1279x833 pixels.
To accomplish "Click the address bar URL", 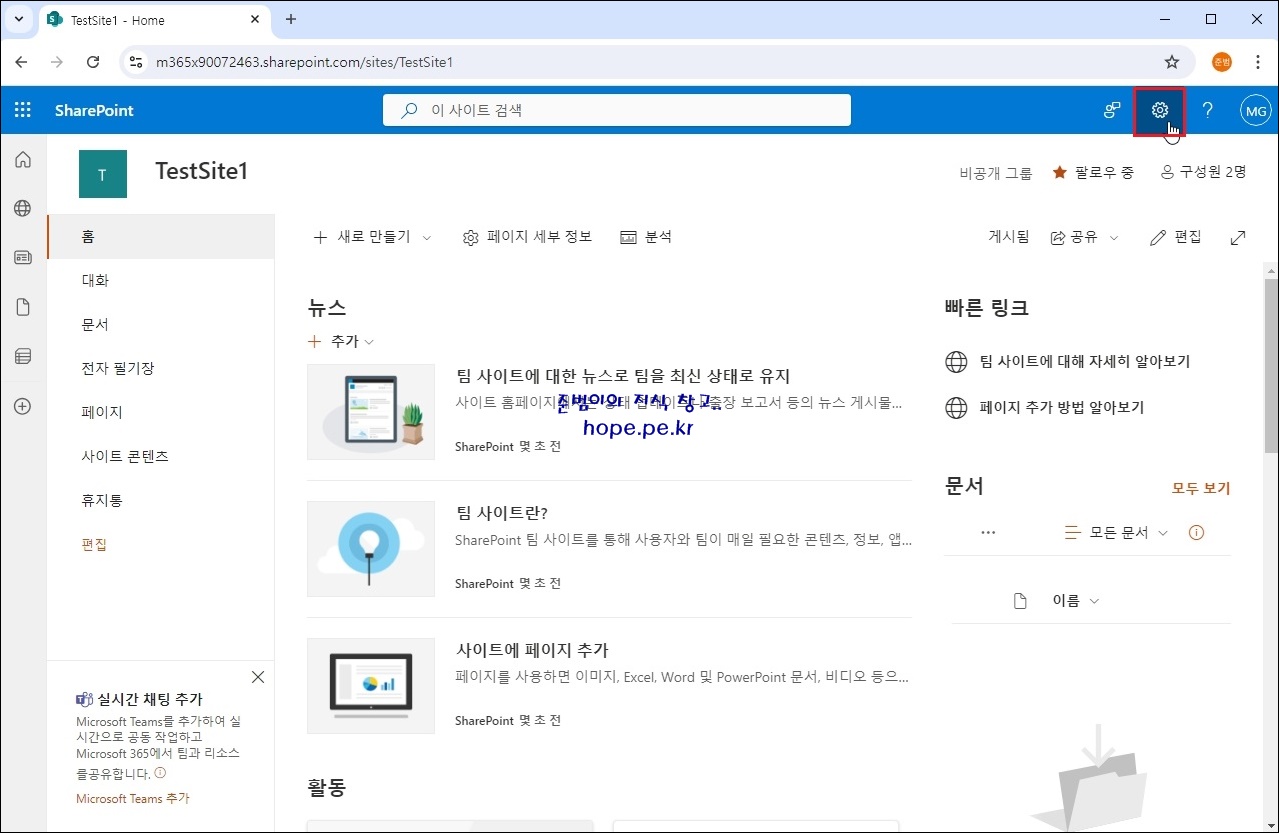I will (304, 62).
